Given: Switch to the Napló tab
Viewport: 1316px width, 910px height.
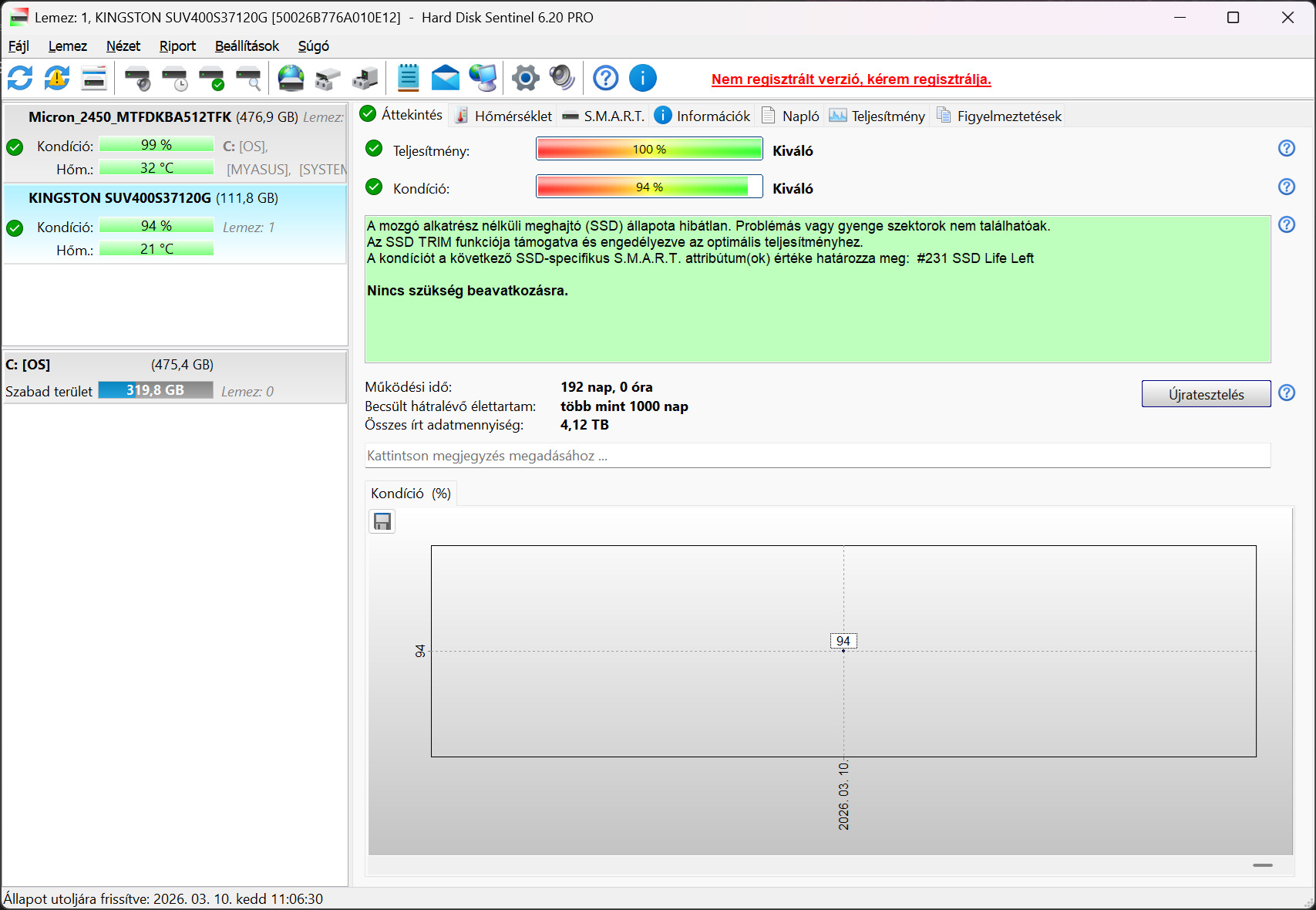Looking at the screenshot, I should point(790,116).
